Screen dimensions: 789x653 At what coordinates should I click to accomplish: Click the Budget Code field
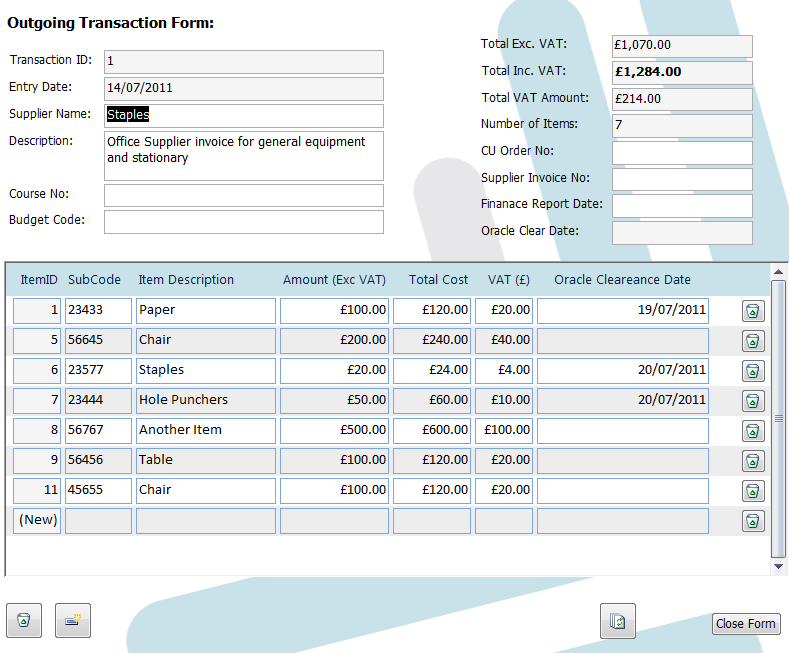[x=244, y=222]
